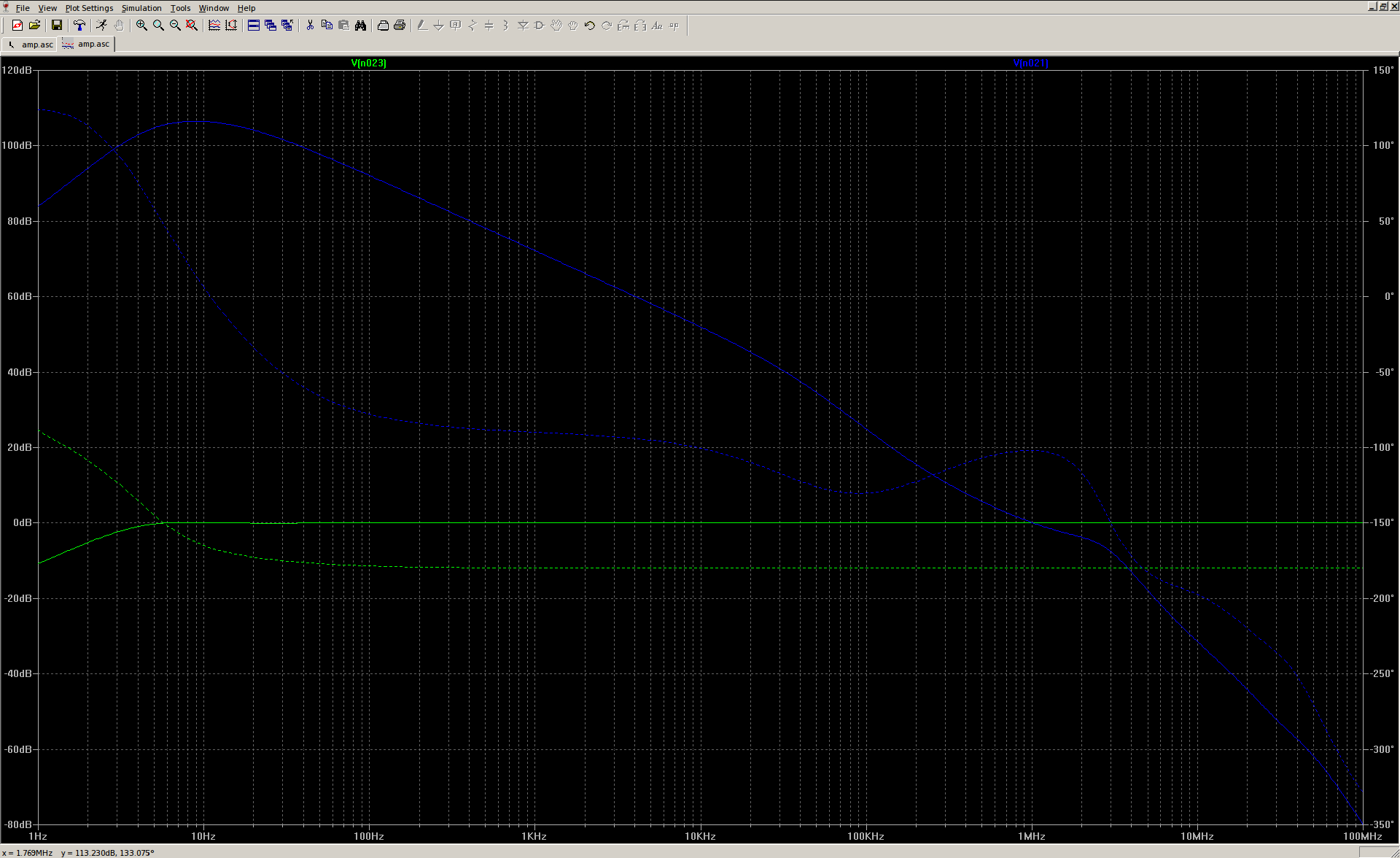
Task: Halt the simulation with the hand icon
Action: [118, 26]
